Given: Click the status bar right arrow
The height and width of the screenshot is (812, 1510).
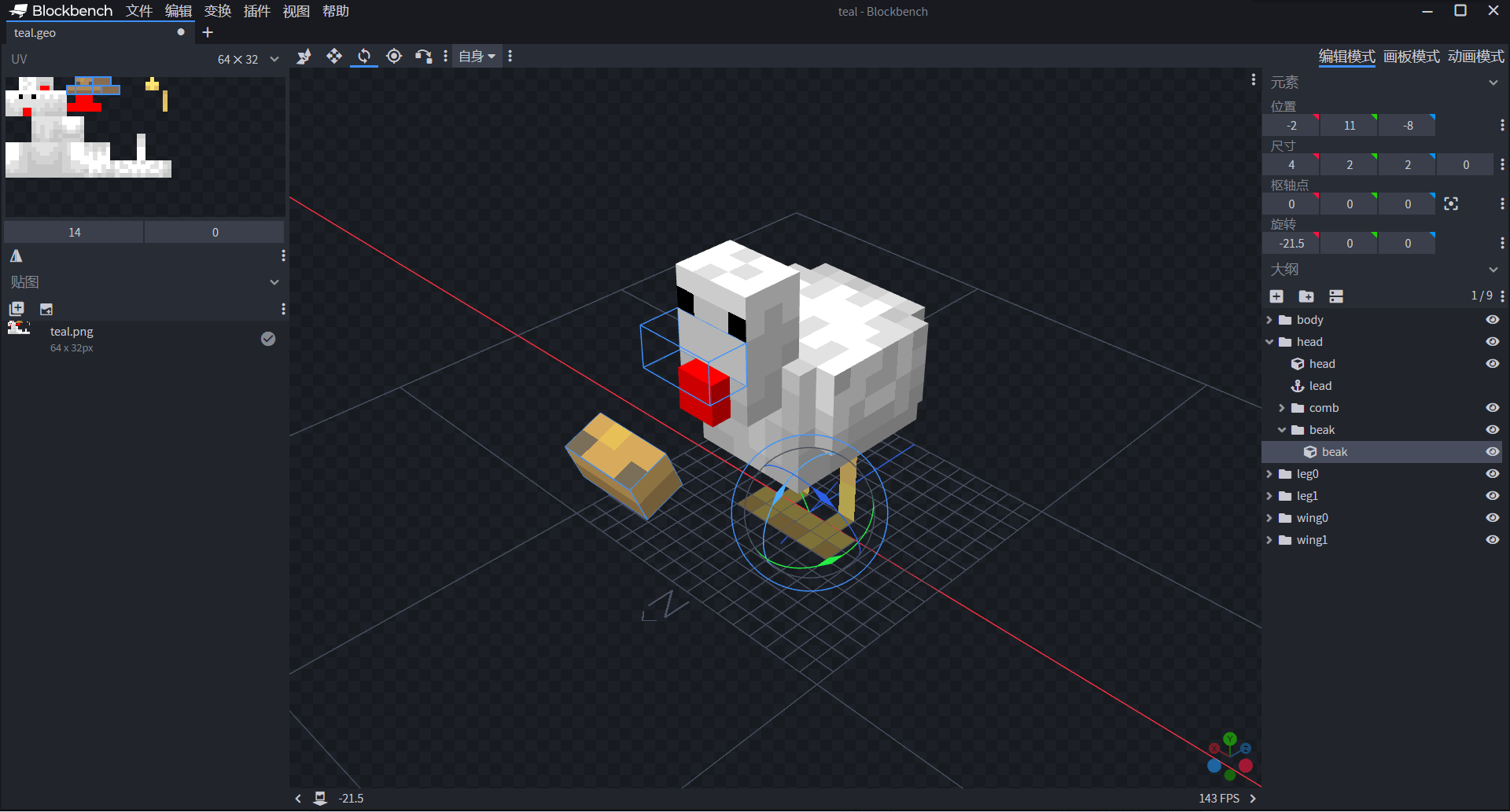Looking at the screenshot, I should coord(1253,799).
